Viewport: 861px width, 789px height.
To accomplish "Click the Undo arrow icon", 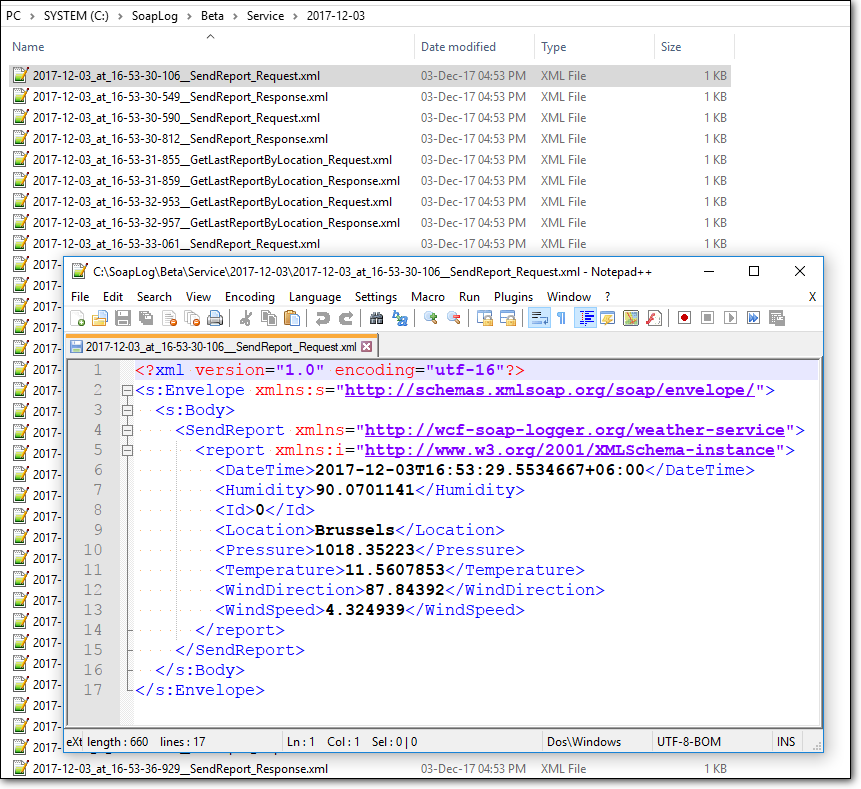I will click(322, 319).
